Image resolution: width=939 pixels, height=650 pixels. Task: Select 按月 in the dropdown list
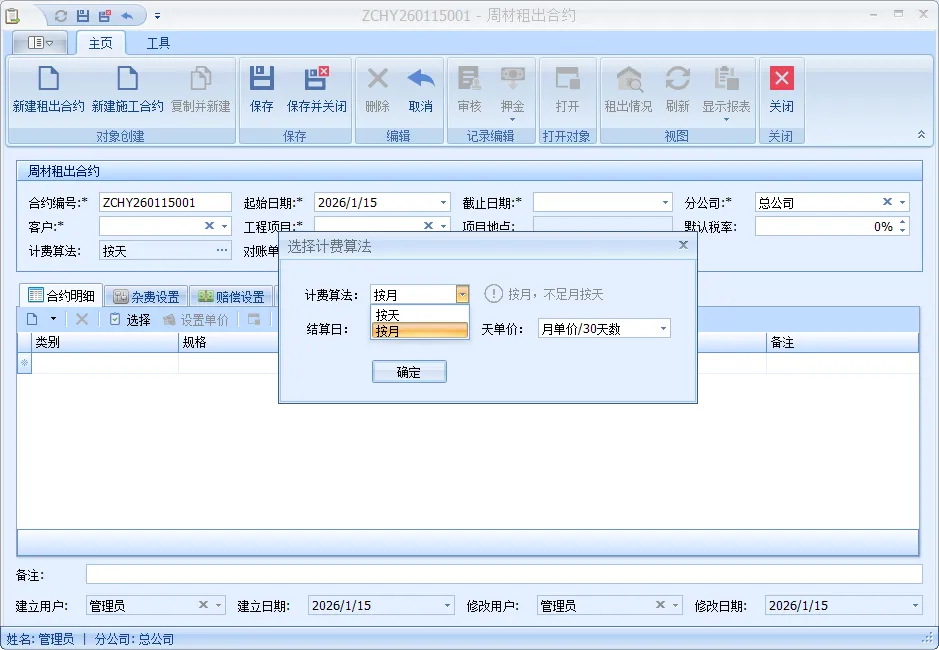[x=420, y=331]
